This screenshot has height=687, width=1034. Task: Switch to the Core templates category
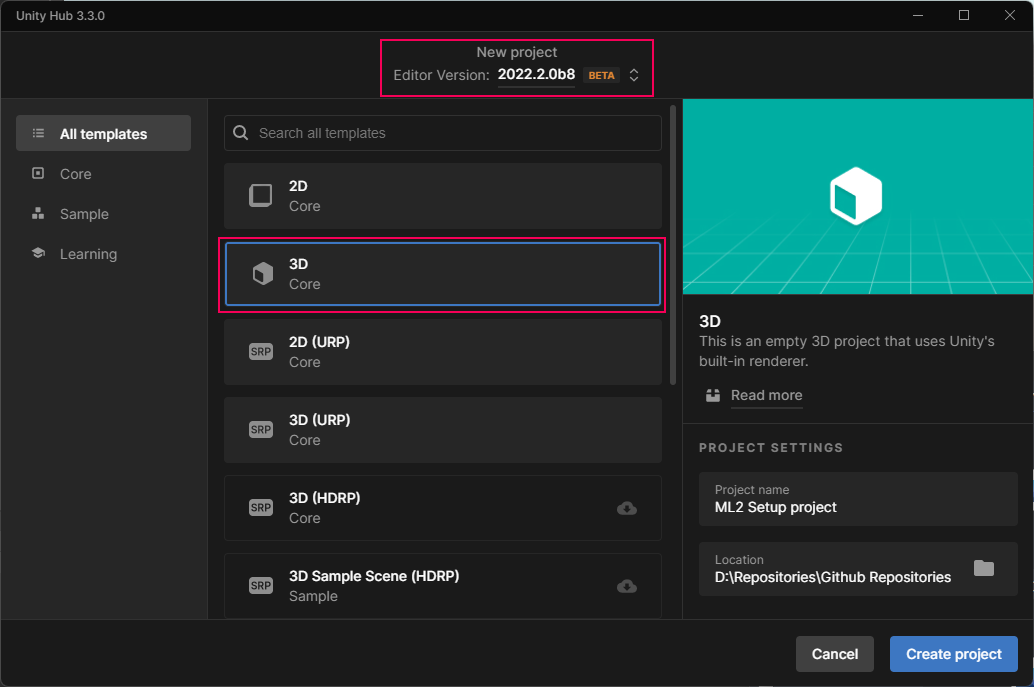click(75, 174)
